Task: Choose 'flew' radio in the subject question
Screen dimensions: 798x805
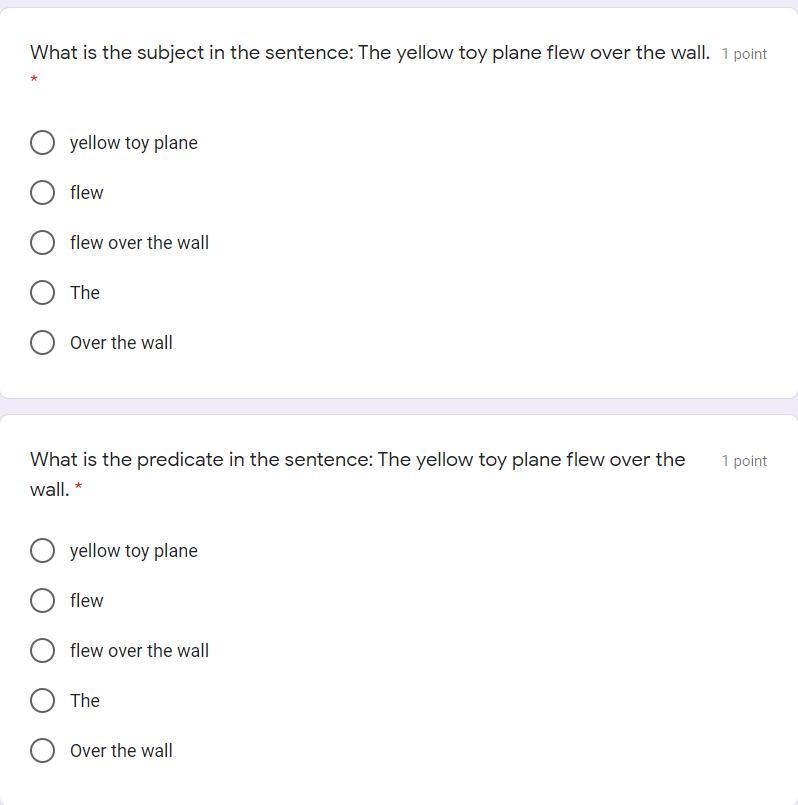Action: 42,193
